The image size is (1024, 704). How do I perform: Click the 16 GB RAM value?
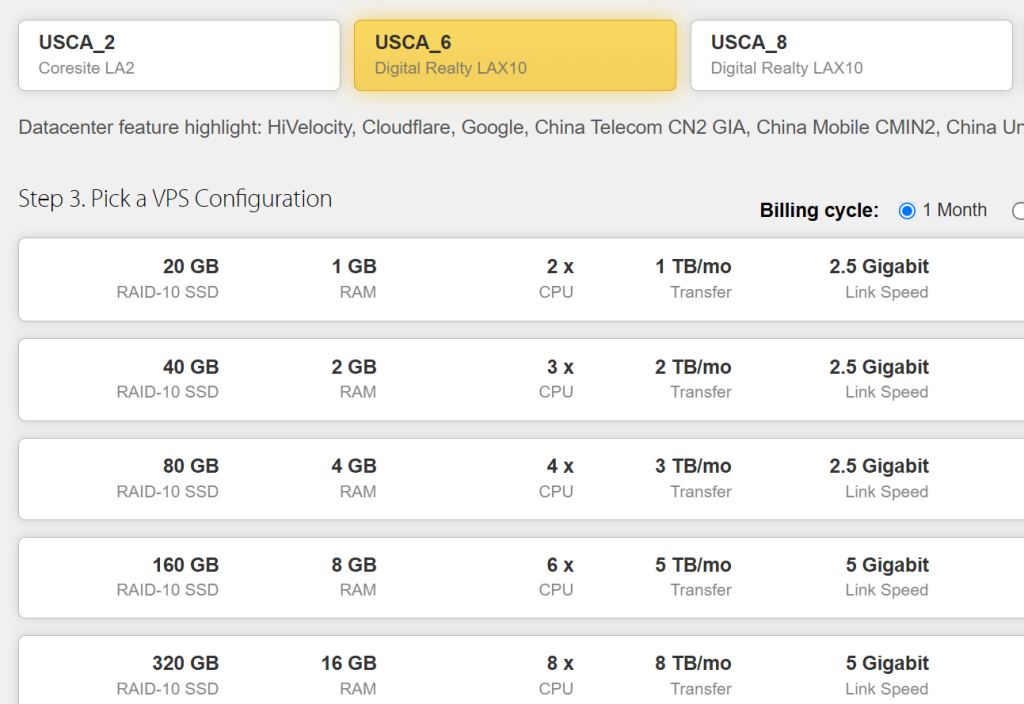(x=348, y=664)
